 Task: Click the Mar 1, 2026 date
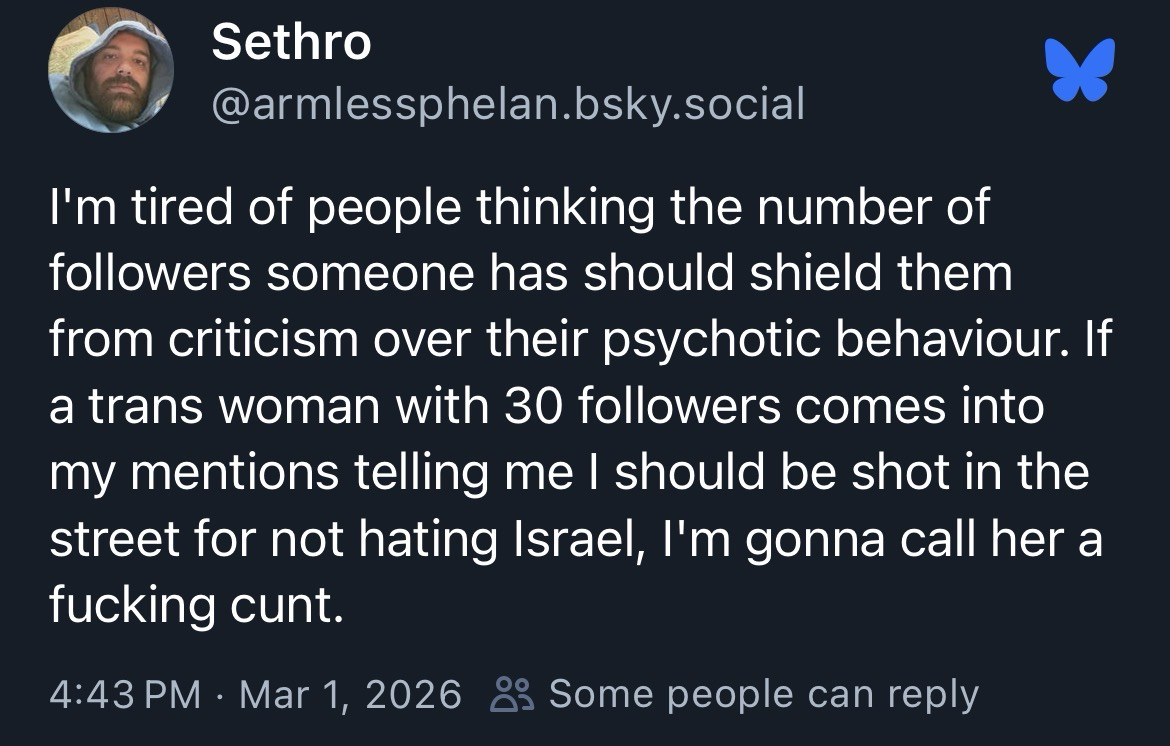[x=350, y=693]
